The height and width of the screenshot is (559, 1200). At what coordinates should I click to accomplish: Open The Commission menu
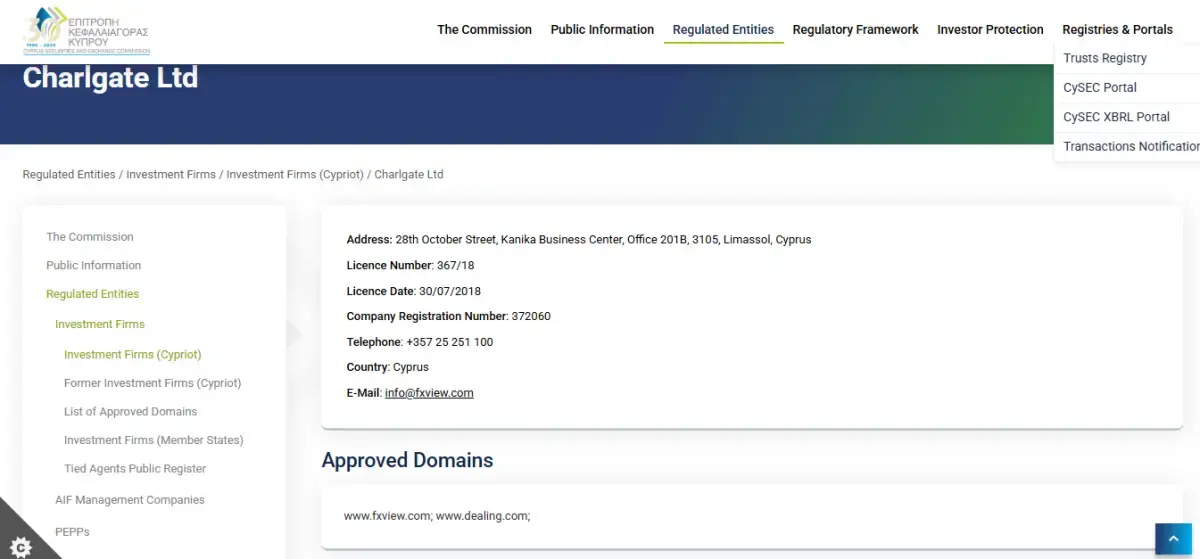pos(484,30)
